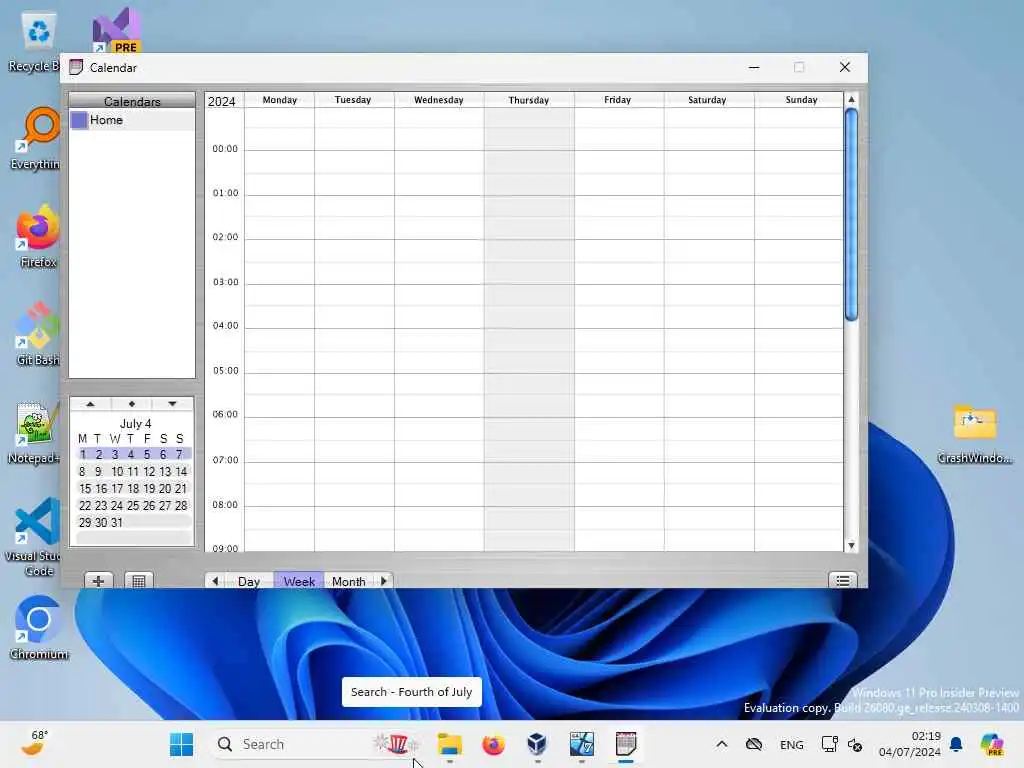The width and height of the screenshot is (1024, 768).
Task: Open the ENG language indicator
Action: click(792, 744)
